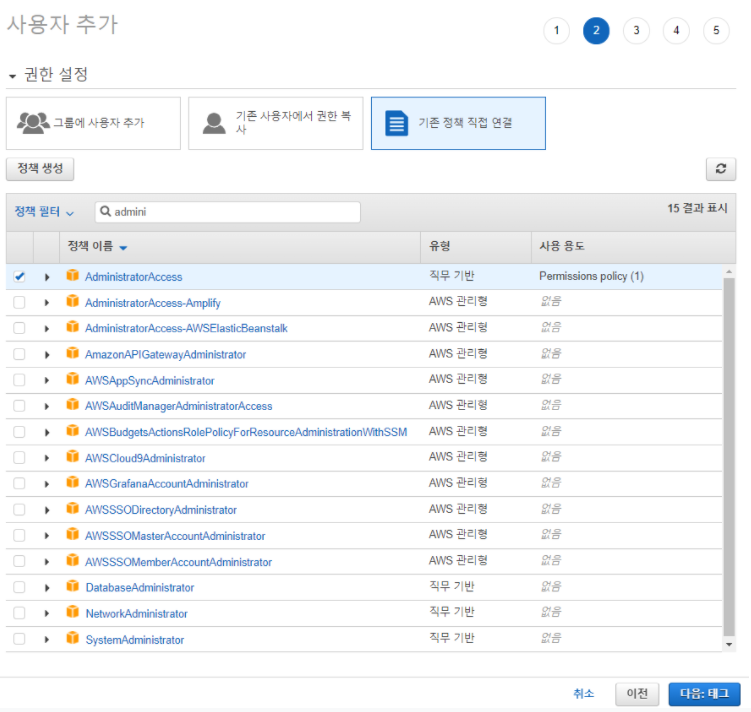Image resolution: width=751 pixels, height=712 pixels.
Task: Enable the SystemAdministrator checkbox
Action: pyautogui.click(x=19, y=639)
